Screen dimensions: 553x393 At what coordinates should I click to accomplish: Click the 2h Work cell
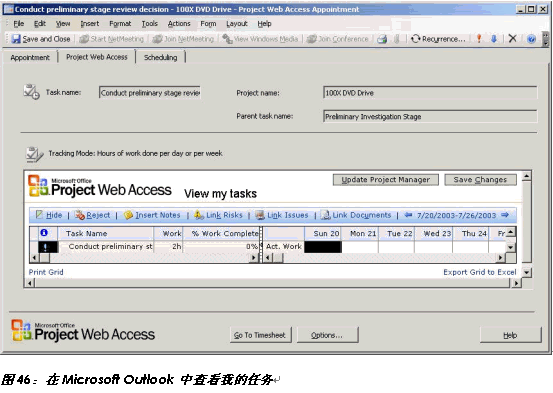169,247
